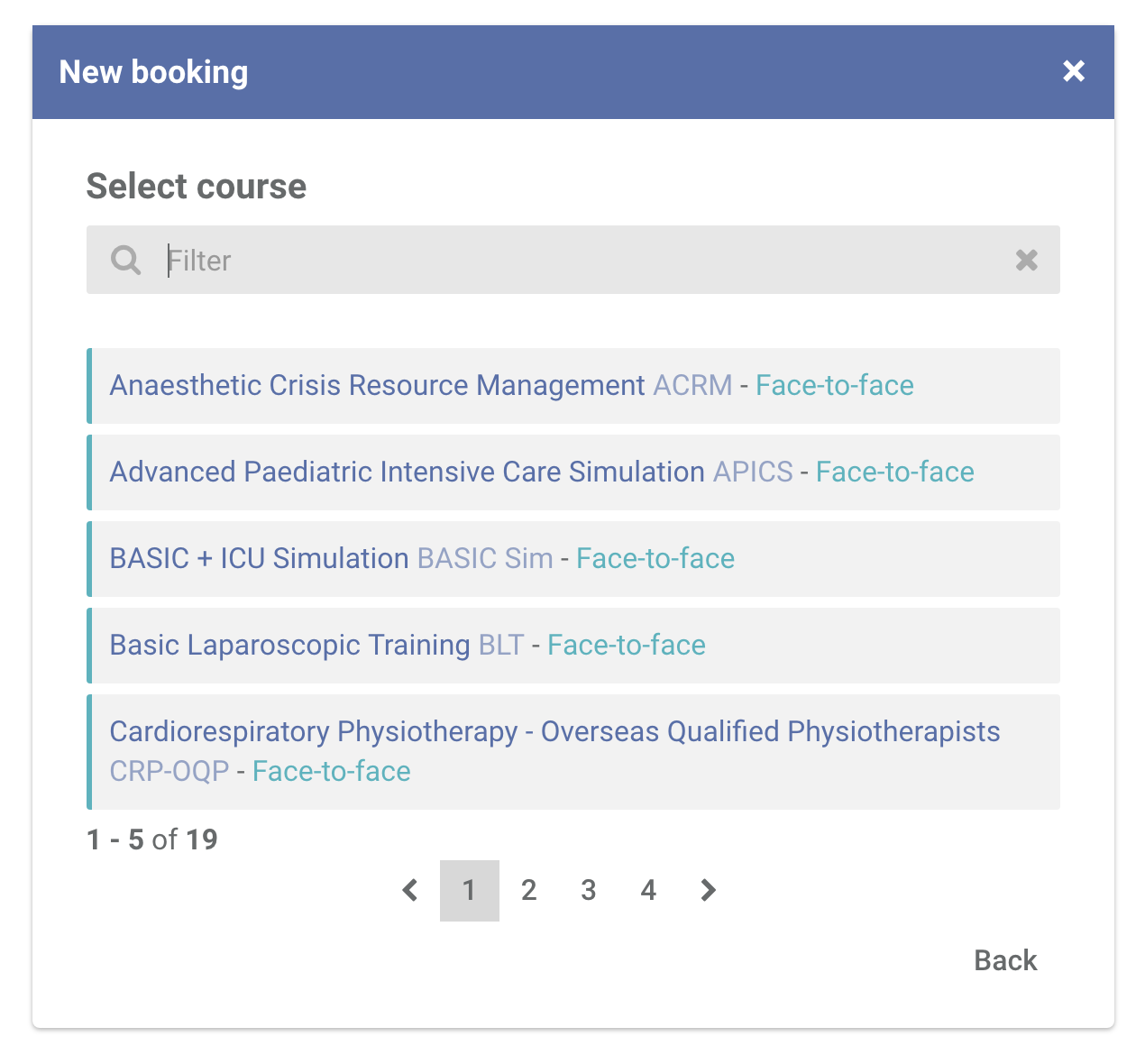
Task: Switch to page 3 of results
Action: point(589,891)
